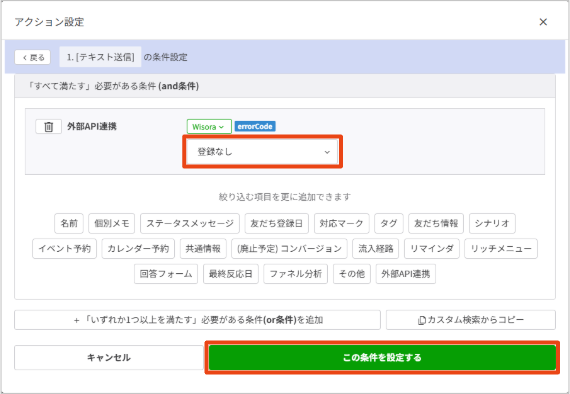The height and width of the screenshot is (394, 570).
Task: Add the 個別メモ filter
Action: coord(112,223)
